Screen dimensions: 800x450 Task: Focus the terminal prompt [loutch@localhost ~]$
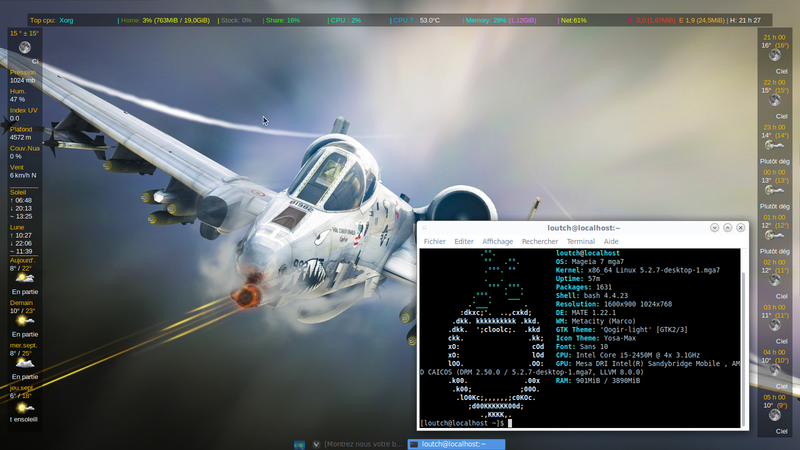tap(462, 423)
